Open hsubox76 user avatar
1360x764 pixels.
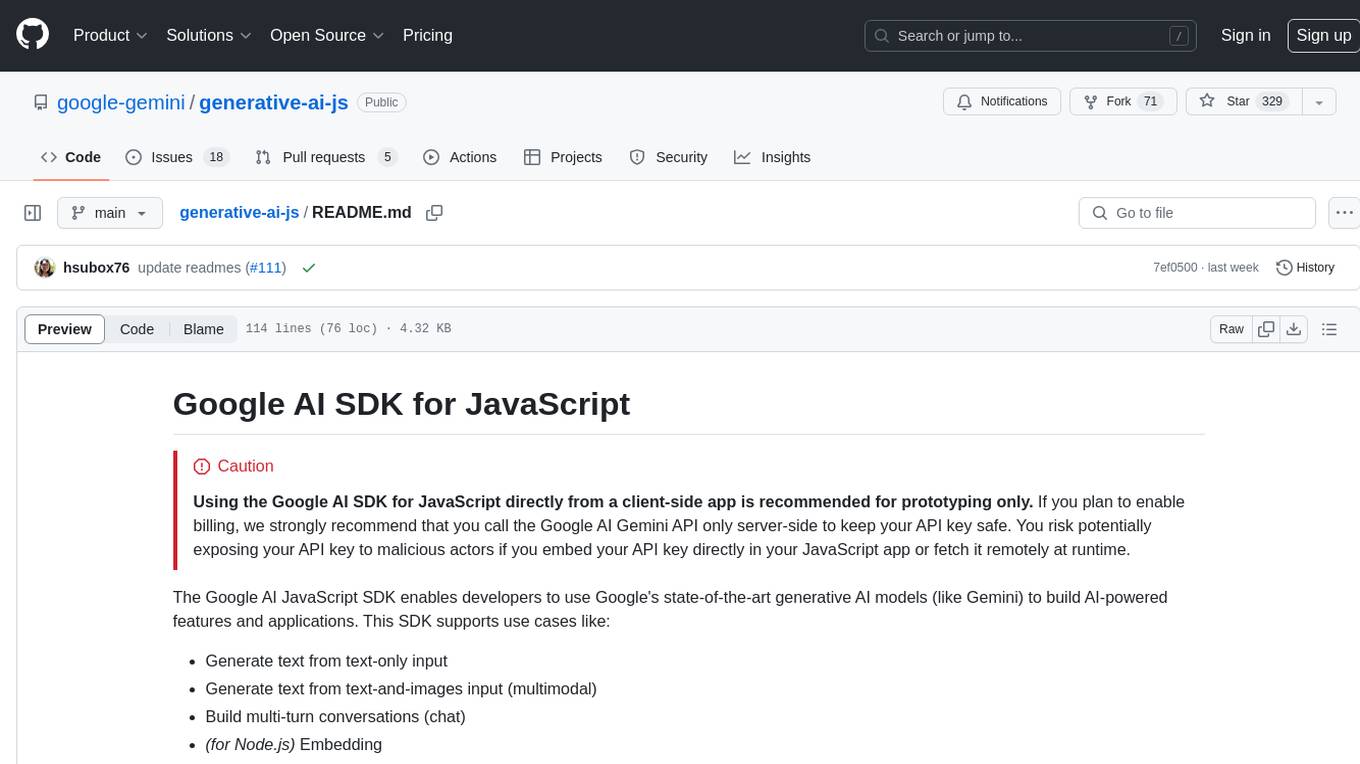(x=45, y=268)
